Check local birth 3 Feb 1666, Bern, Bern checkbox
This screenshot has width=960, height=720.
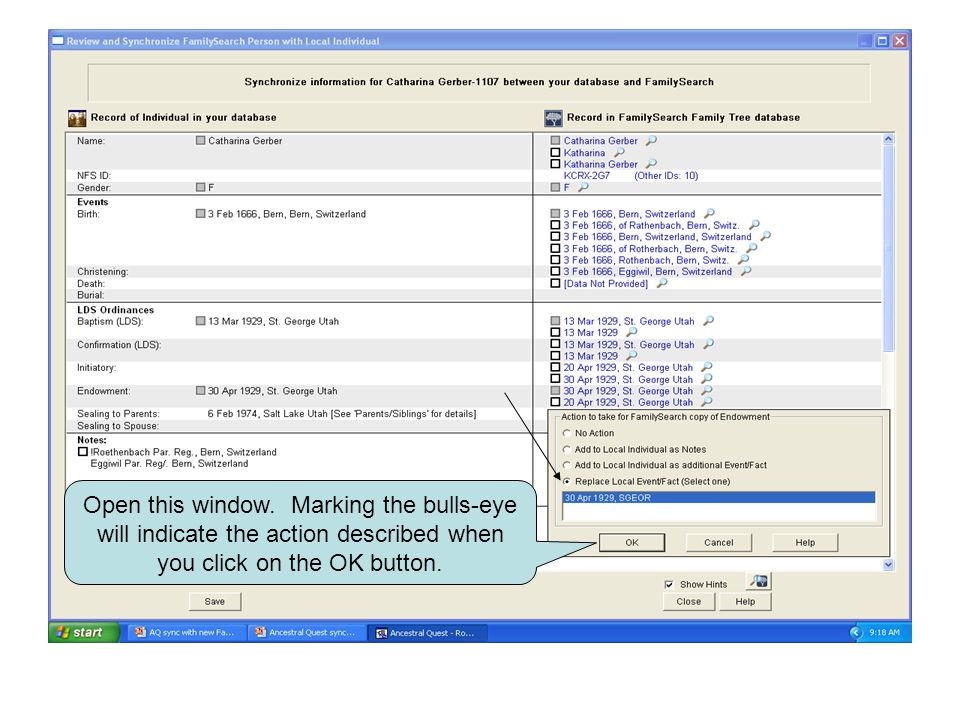pyautogui.click(x=200, y=214)
